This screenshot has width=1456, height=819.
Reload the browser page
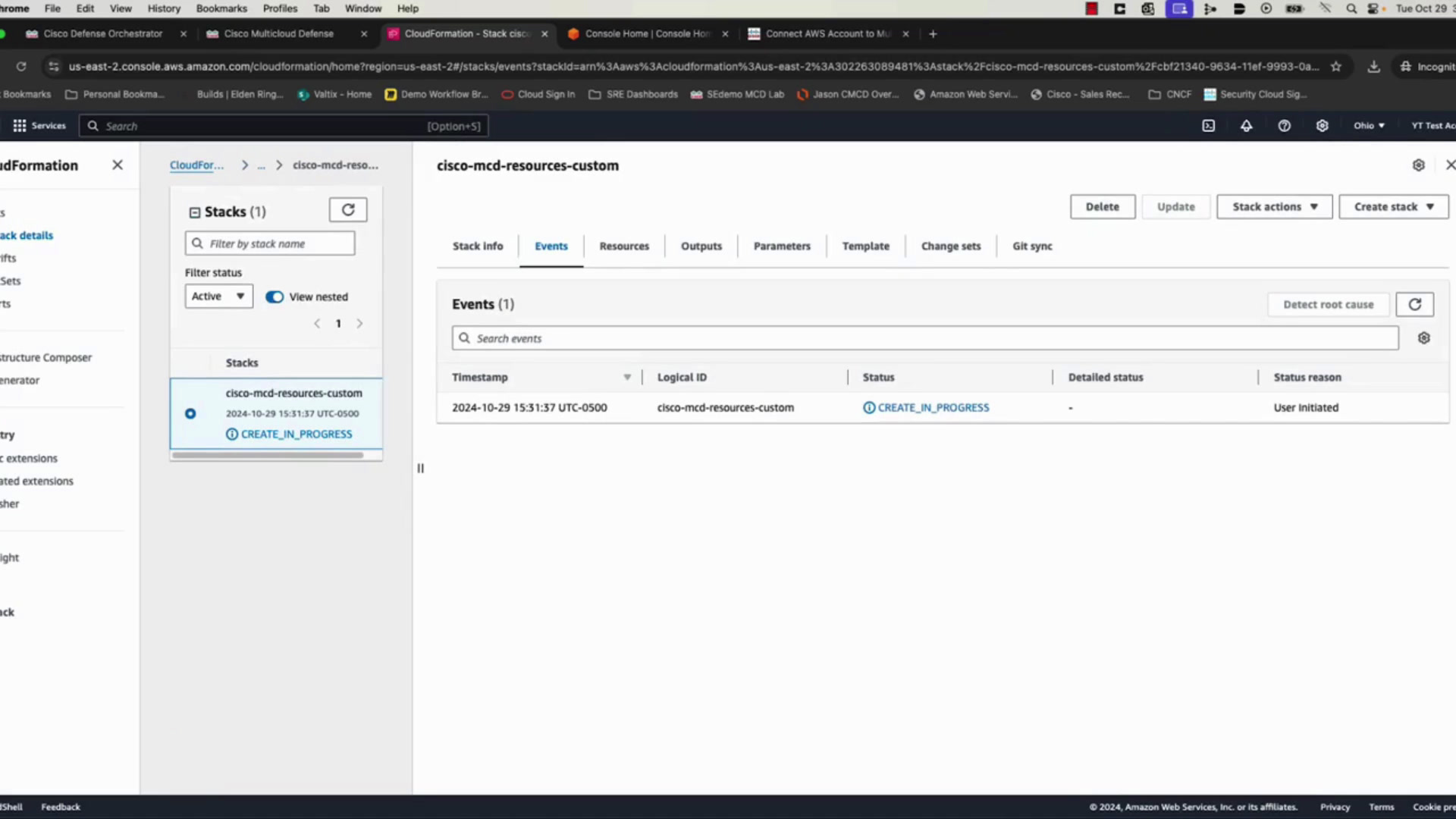coord(21,67)
